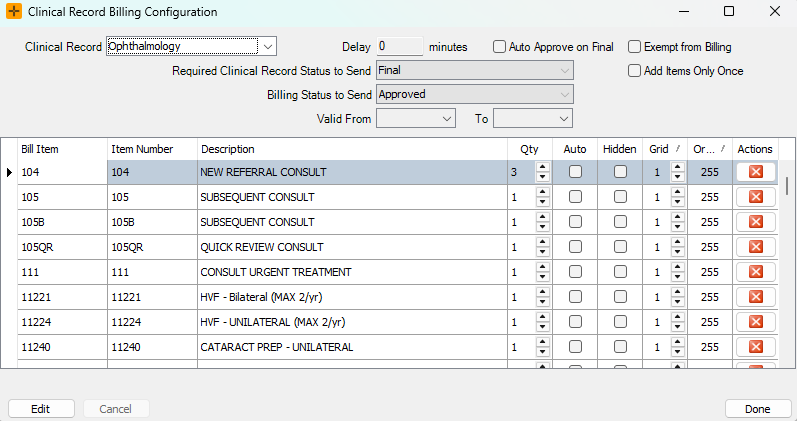
Task: Click the Done button
Action: point(758,409)
